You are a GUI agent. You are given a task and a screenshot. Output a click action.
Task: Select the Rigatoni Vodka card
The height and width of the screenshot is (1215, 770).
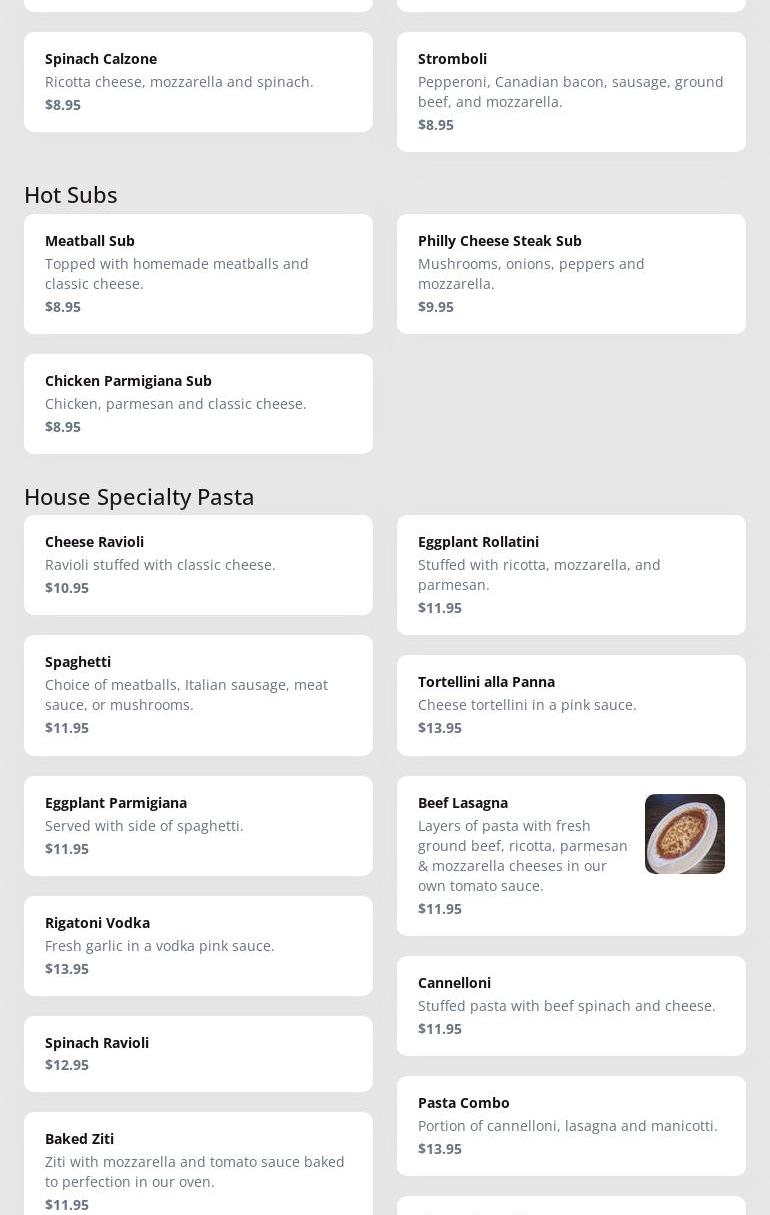pyautogui.click(x=198, y=946)
